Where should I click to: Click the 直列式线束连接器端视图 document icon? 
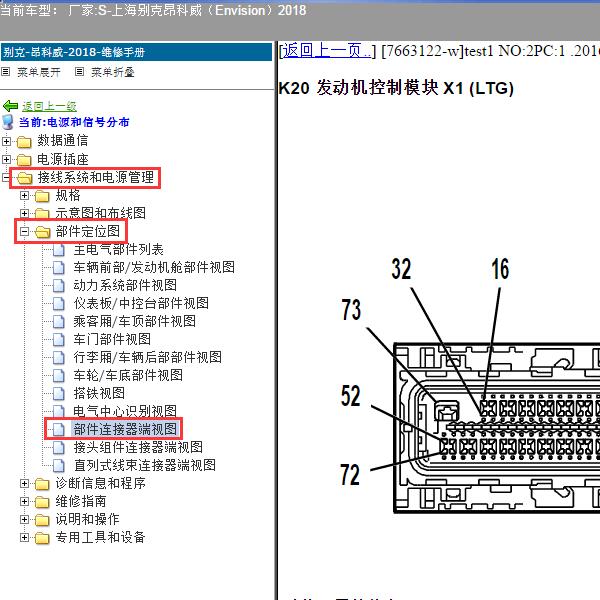click(59, 466)
